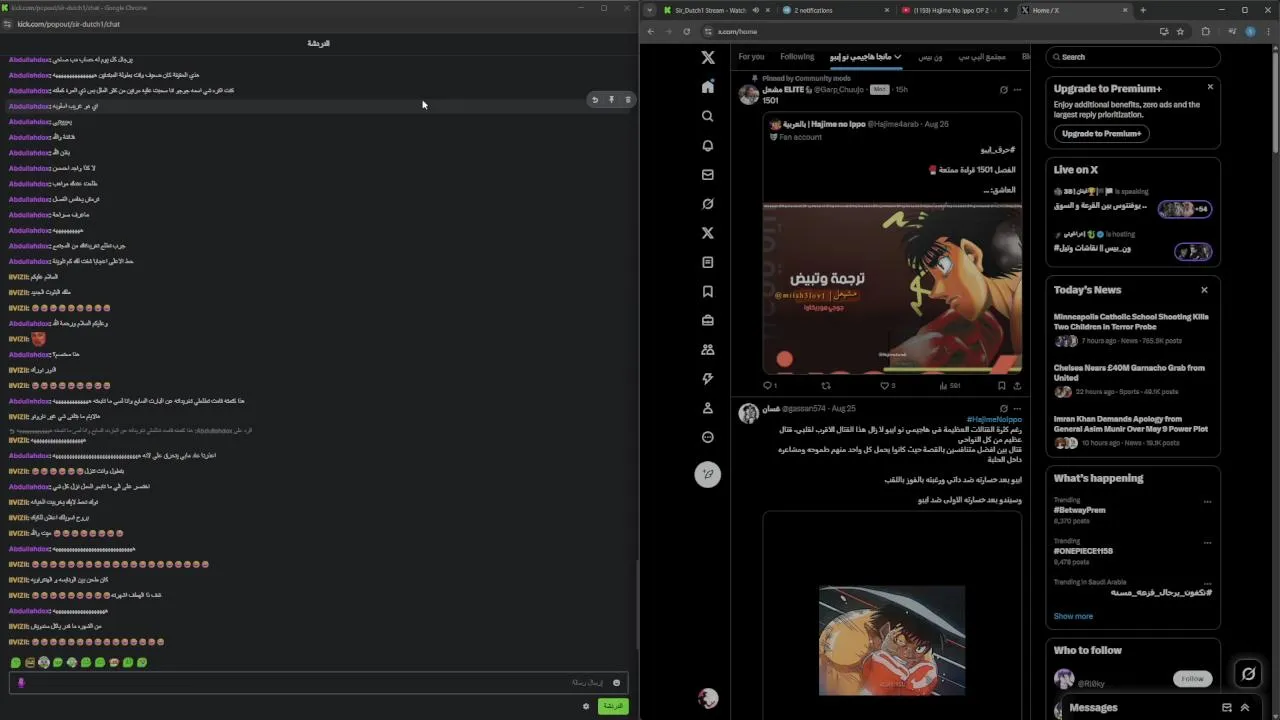1280x720 pixels.
Task: Join the live space with +54 listeners
Action: (1185, 209)
